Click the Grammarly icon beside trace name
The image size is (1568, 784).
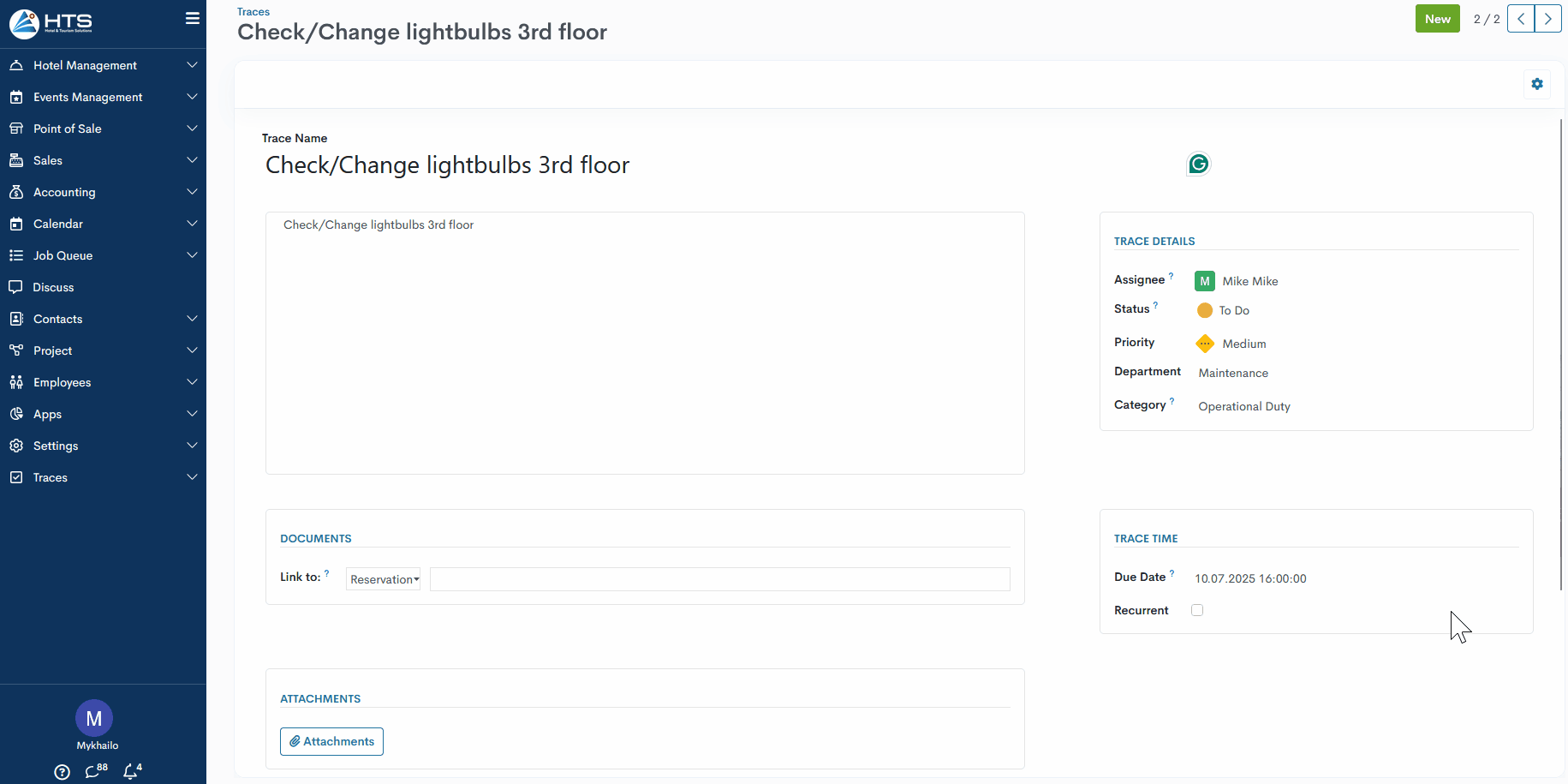pyautogui.click(x=1198, y=164)
